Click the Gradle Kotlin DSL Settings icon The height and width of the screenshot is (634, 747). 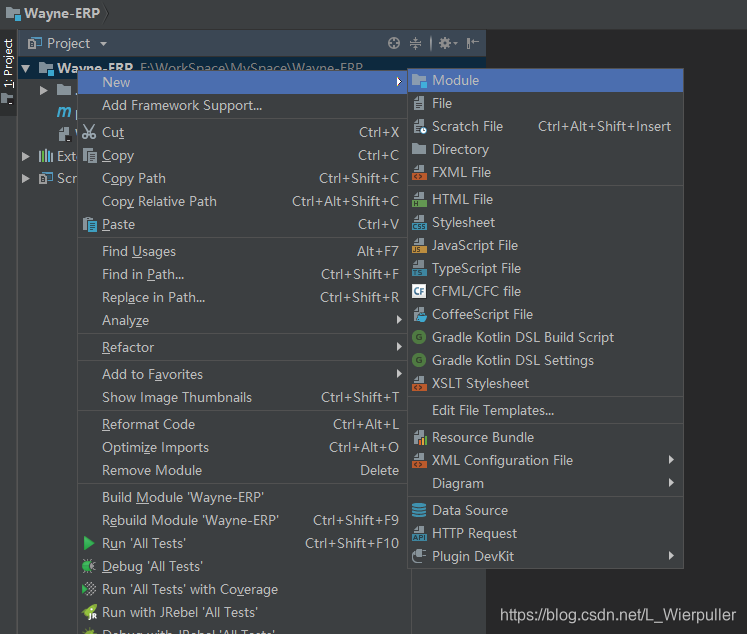coord(419,360)
